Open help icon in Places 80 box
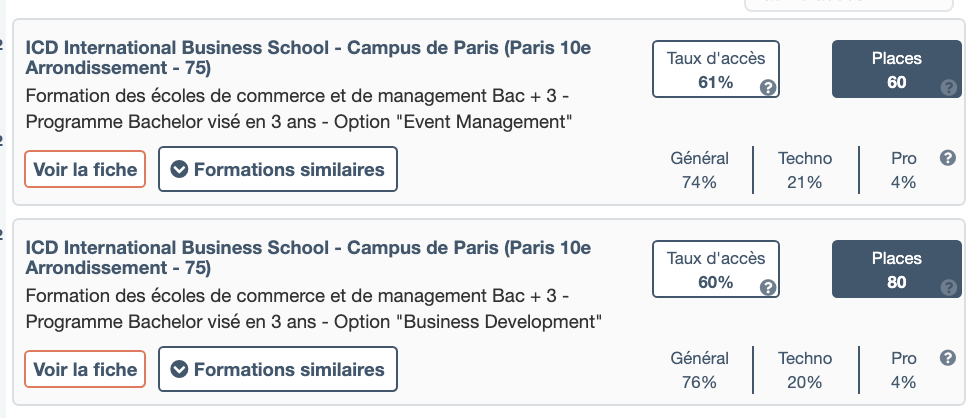The image size is (968, 418). 948,287
